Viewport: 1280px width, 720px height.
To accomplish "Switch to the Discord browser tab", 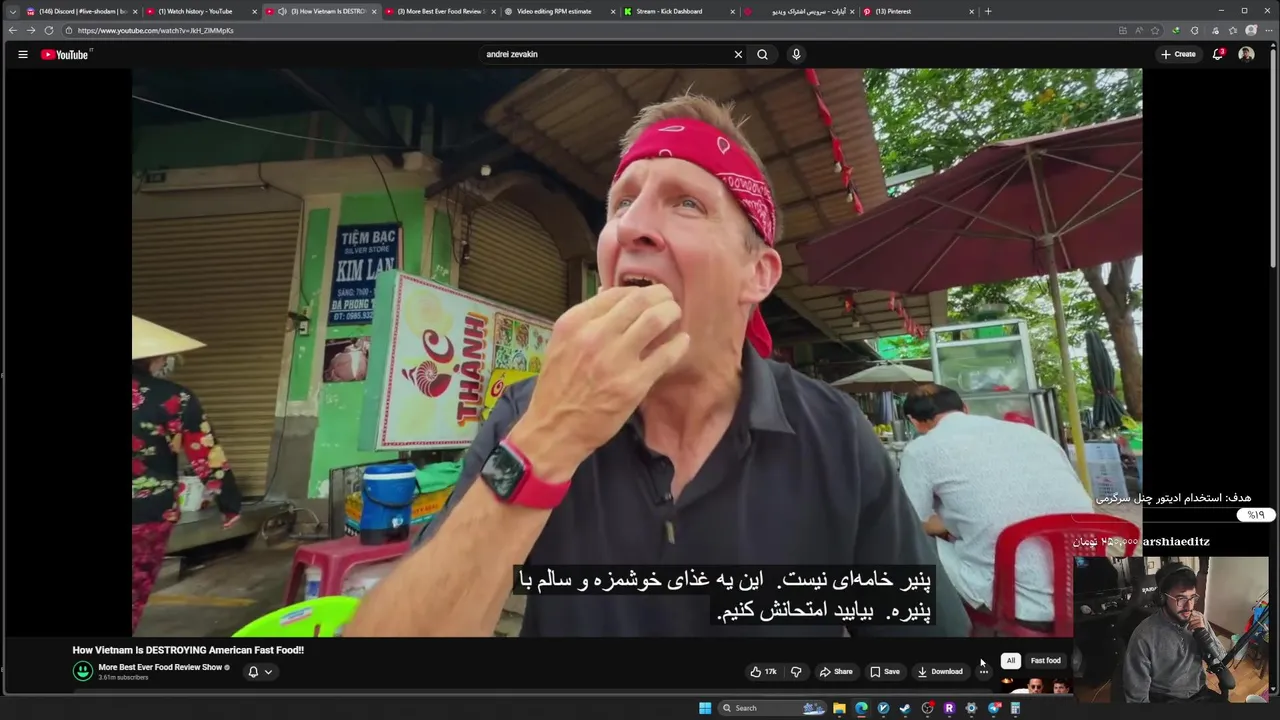I will (x=80, y=11).
